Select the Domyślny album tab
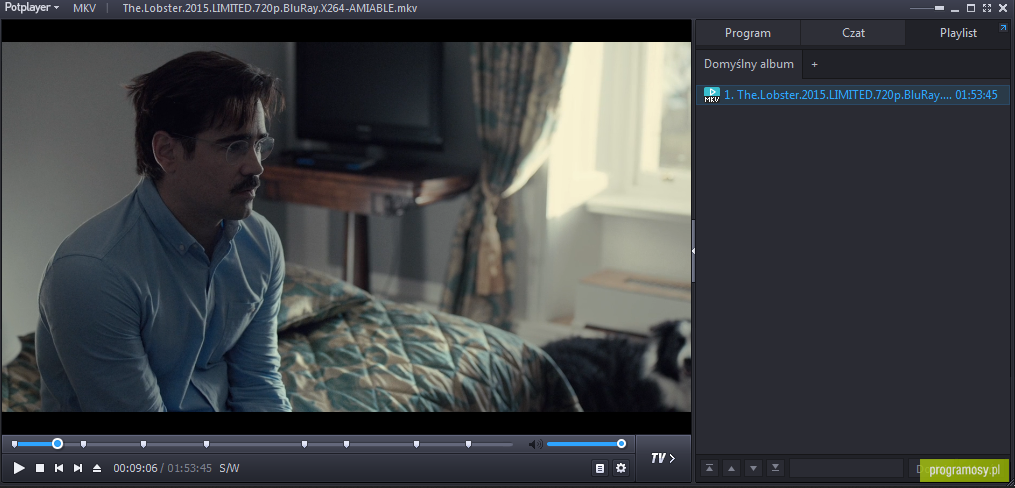 click(748, 65)
